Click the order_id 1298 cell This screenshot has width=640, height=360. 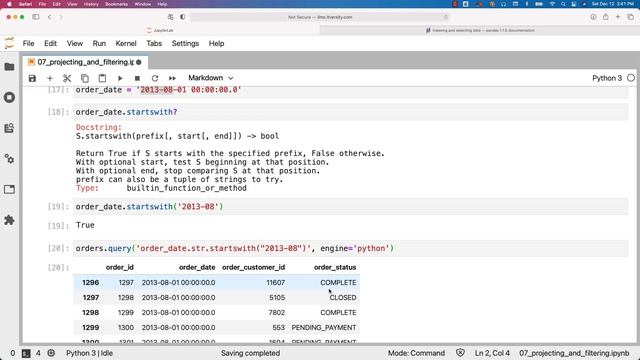(126, 298)
